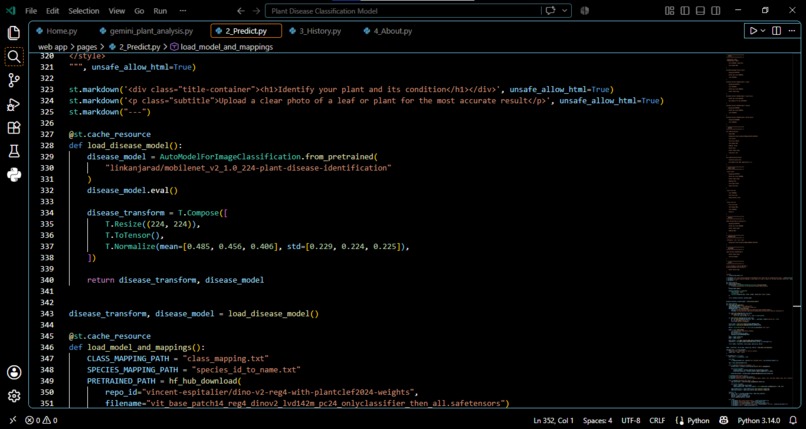806x429 pixels.
Task: Expand 'pages' breadcrumb
Action: pos(87,47)
